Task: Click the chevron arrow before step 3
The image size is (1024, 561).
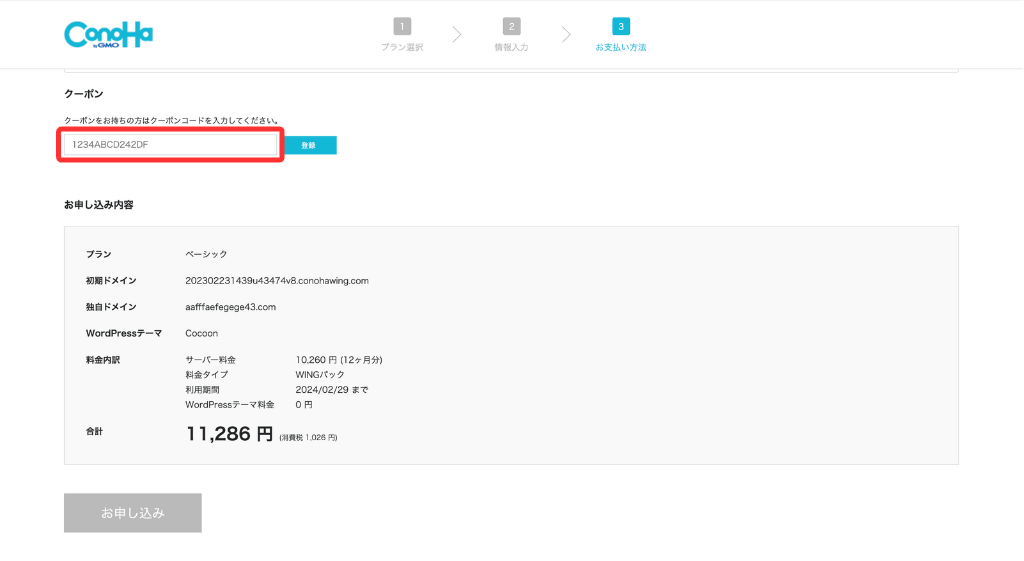Action: pyautogui.click(x=566, y=34)
